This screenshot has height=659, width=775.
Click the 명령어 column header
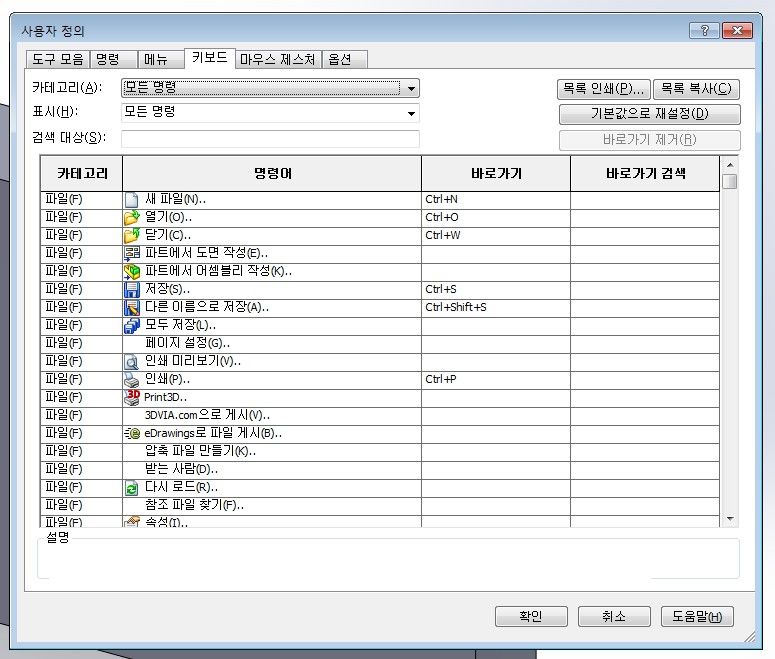pyautogui.click(x=272, y=174)
